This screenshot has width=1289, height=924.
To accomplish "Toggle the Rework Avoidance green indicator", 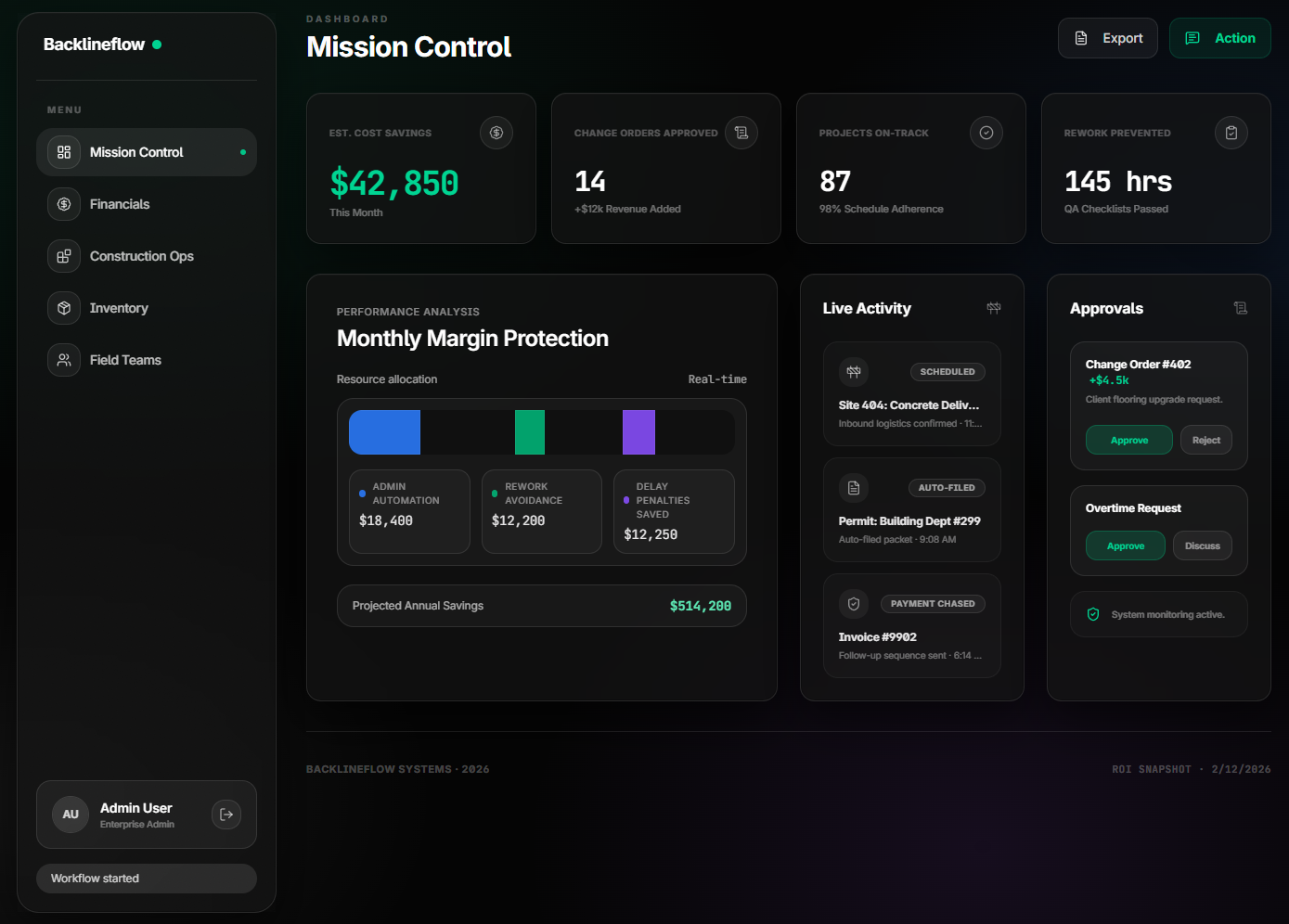I will click(x=495, y=492).
